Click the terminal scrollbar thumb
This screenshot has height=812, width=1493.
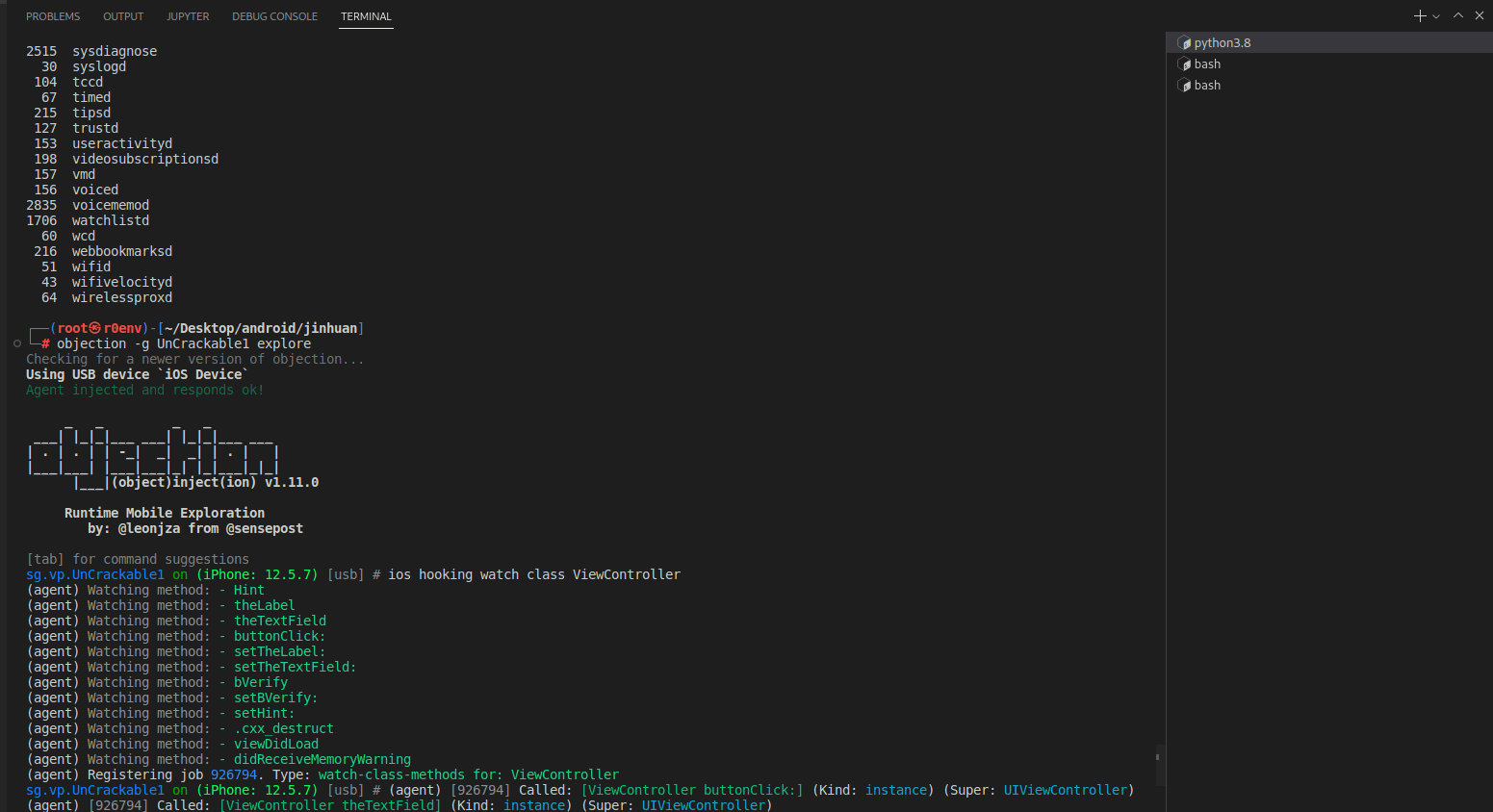click(x=1159, y=757)
